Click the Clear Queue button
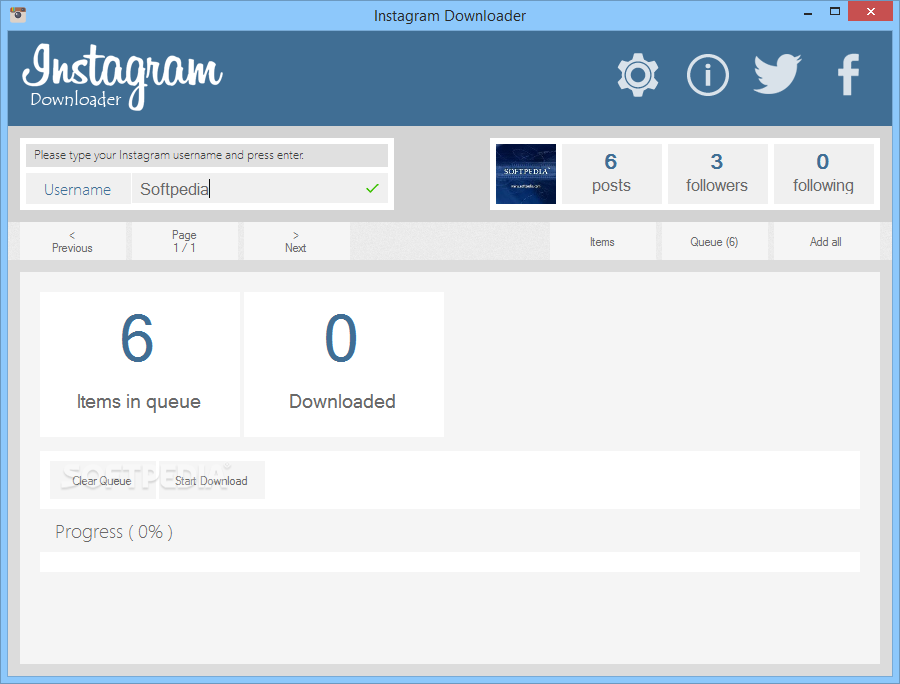Screen dimensions: 900x684 pos(102,480)
